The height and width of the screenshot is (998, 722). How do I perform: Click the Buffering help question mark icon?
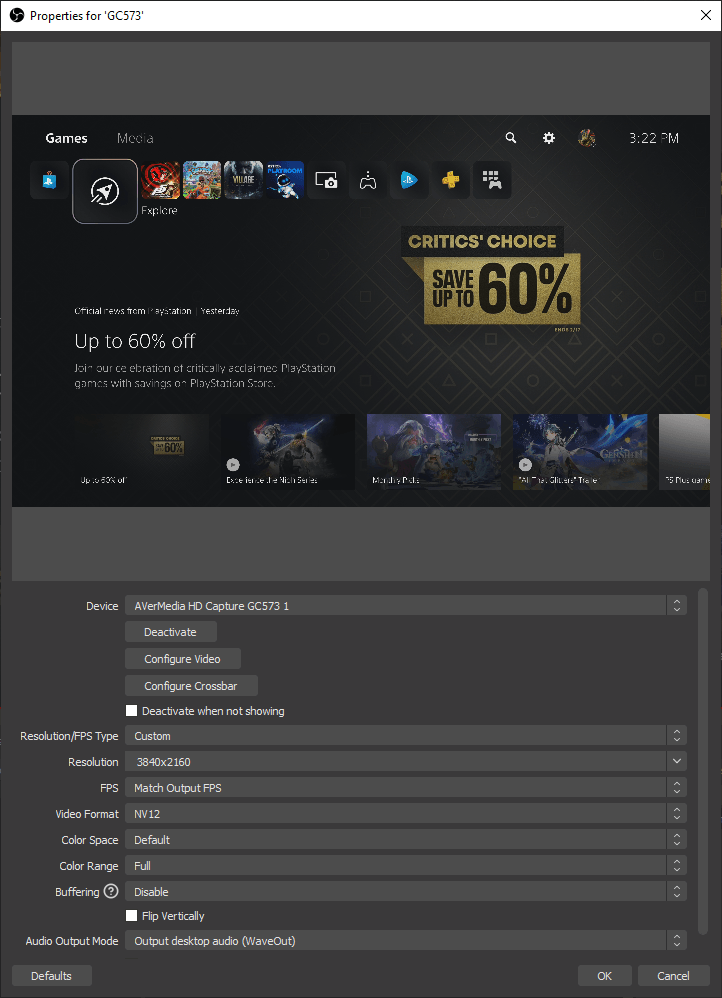point(111,891)
